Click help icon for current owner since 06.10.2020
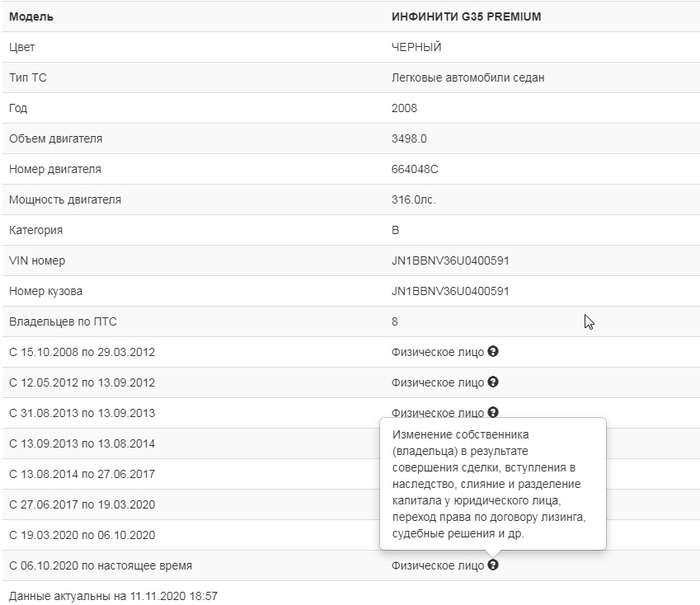 (x=494, y=565)
